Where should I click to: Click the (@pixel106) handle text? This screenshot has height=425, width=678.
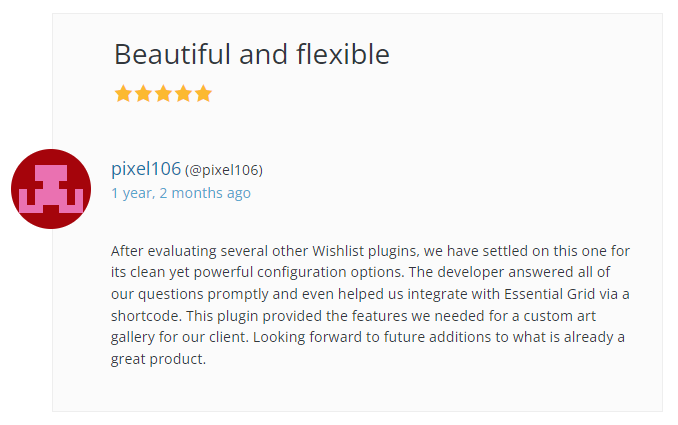(x=224, y=170)
